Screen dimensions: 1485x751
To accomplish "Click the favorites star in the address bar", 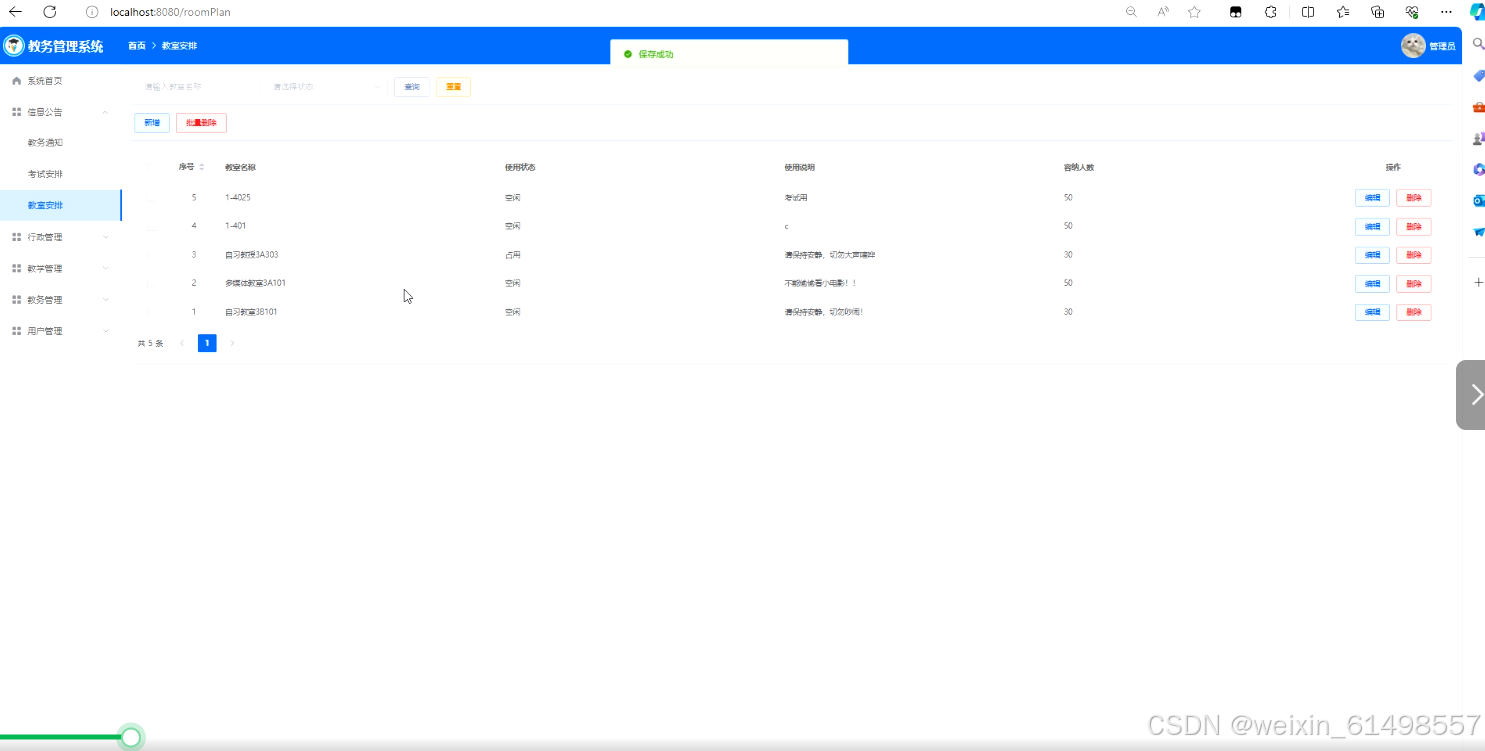I will tap(1194, 12).
